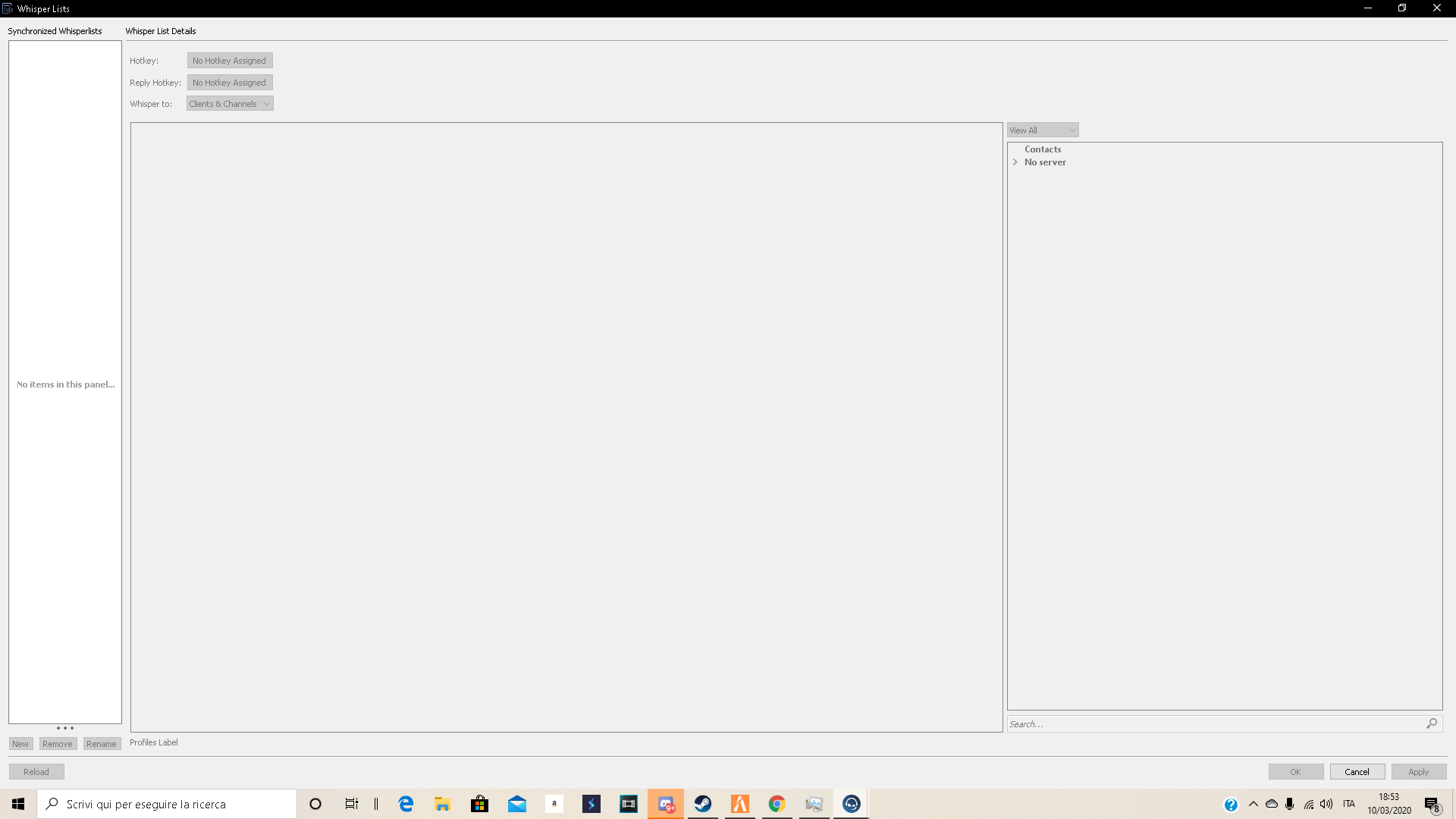Launch Google Chrome from the taskbar
The image size is (1456, 819).
pos(777,804)
